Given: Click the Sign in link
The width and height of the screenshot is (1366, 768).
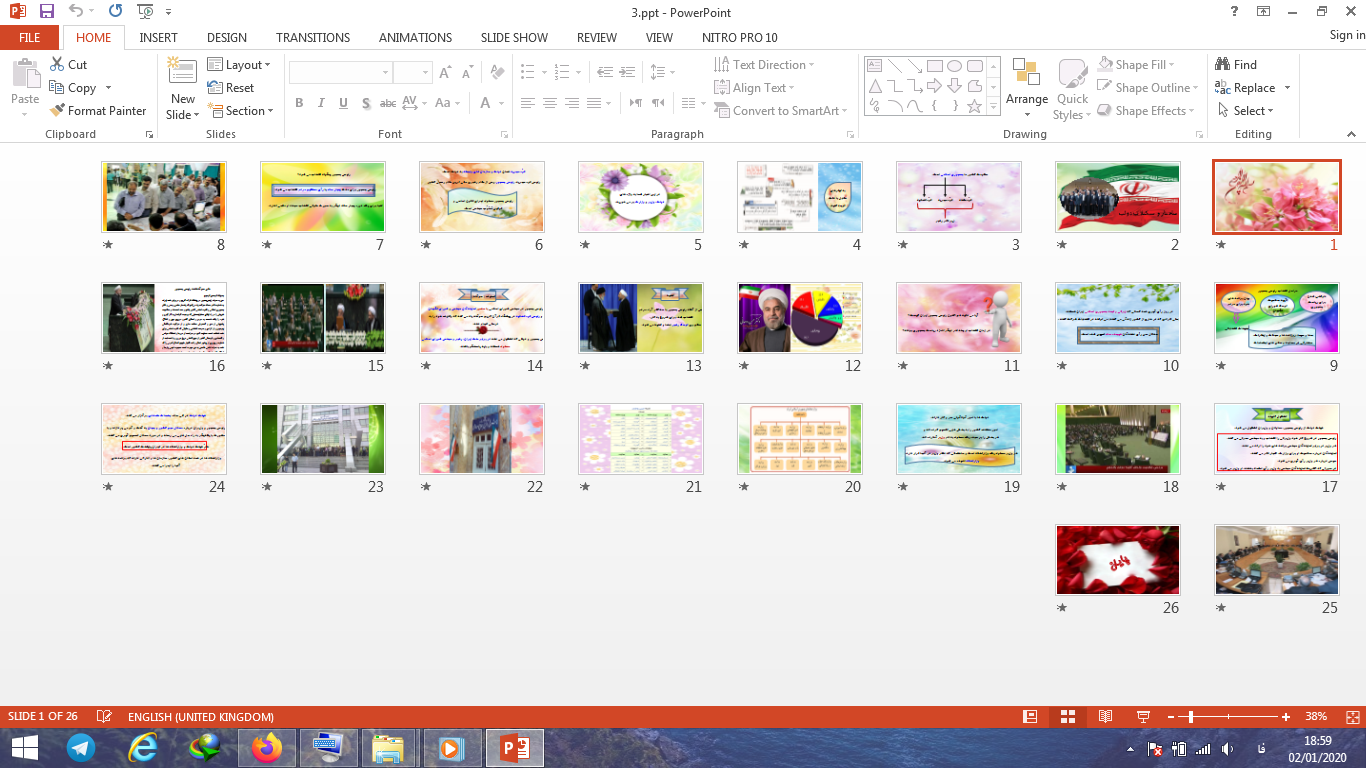Looking at the screenshot, I should coord(1346,35).
